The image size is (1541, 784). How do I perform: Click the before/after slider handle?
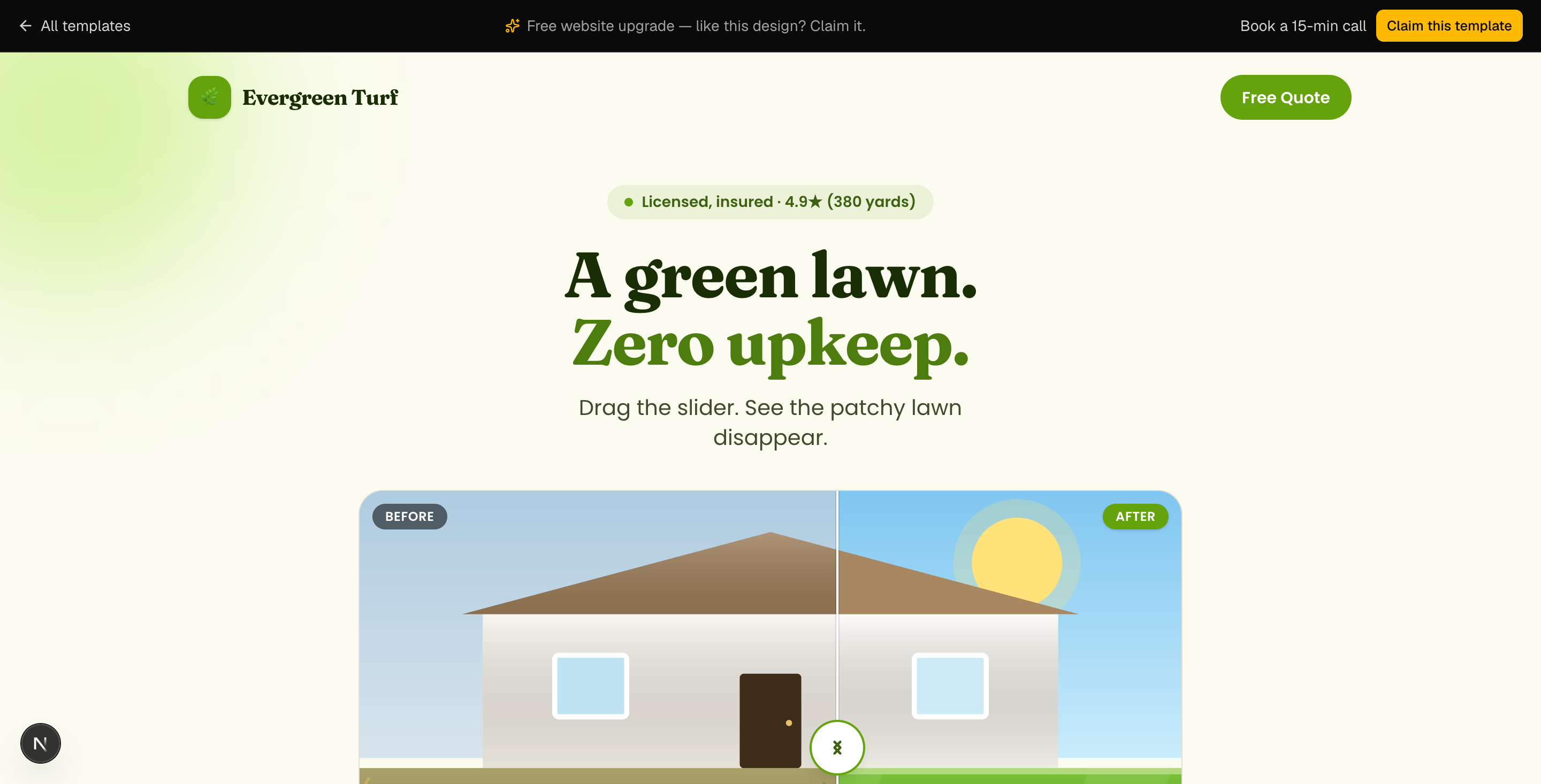coord(837,748)
